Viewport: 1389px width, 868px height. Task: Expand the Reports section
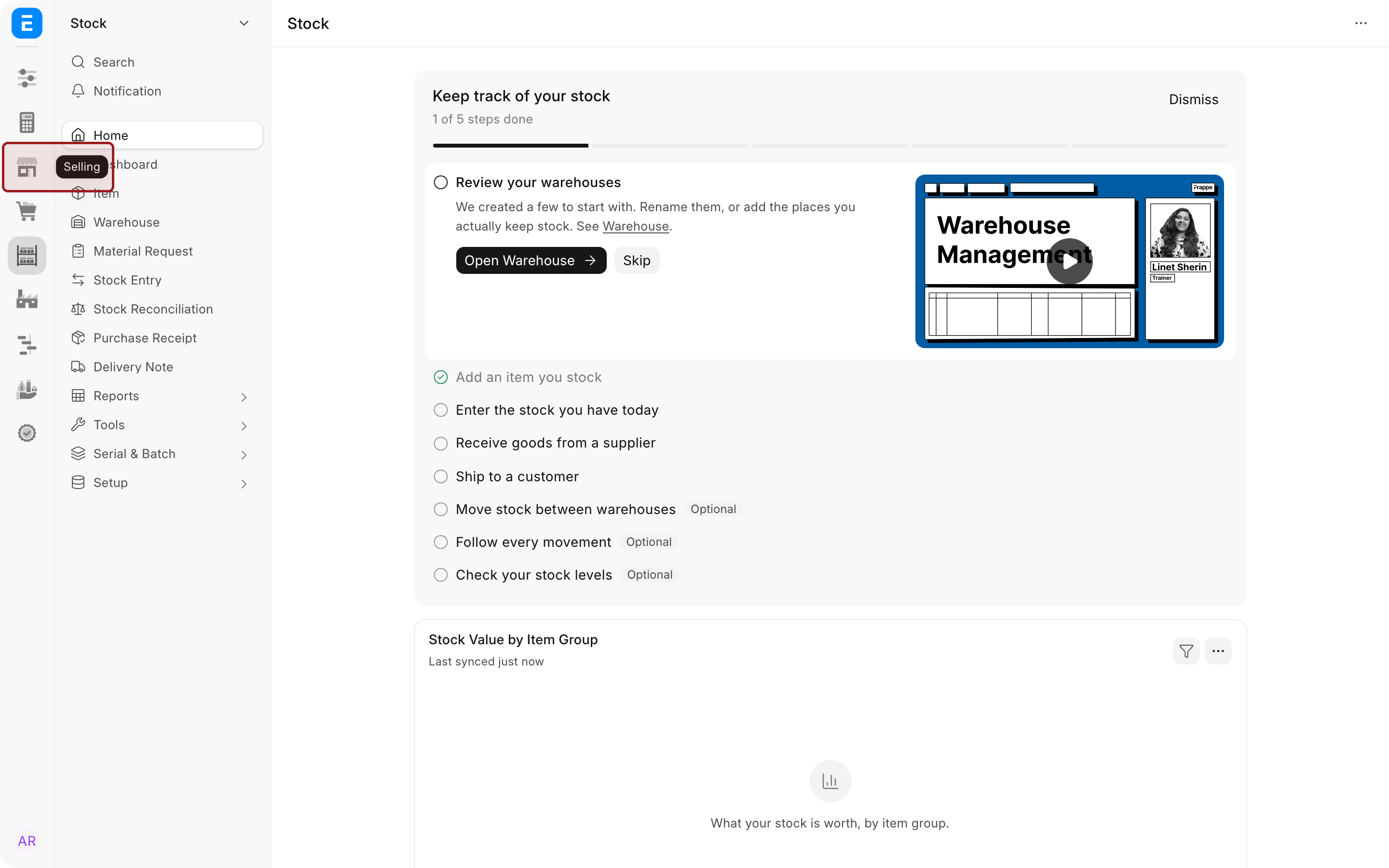pos(244,397)
